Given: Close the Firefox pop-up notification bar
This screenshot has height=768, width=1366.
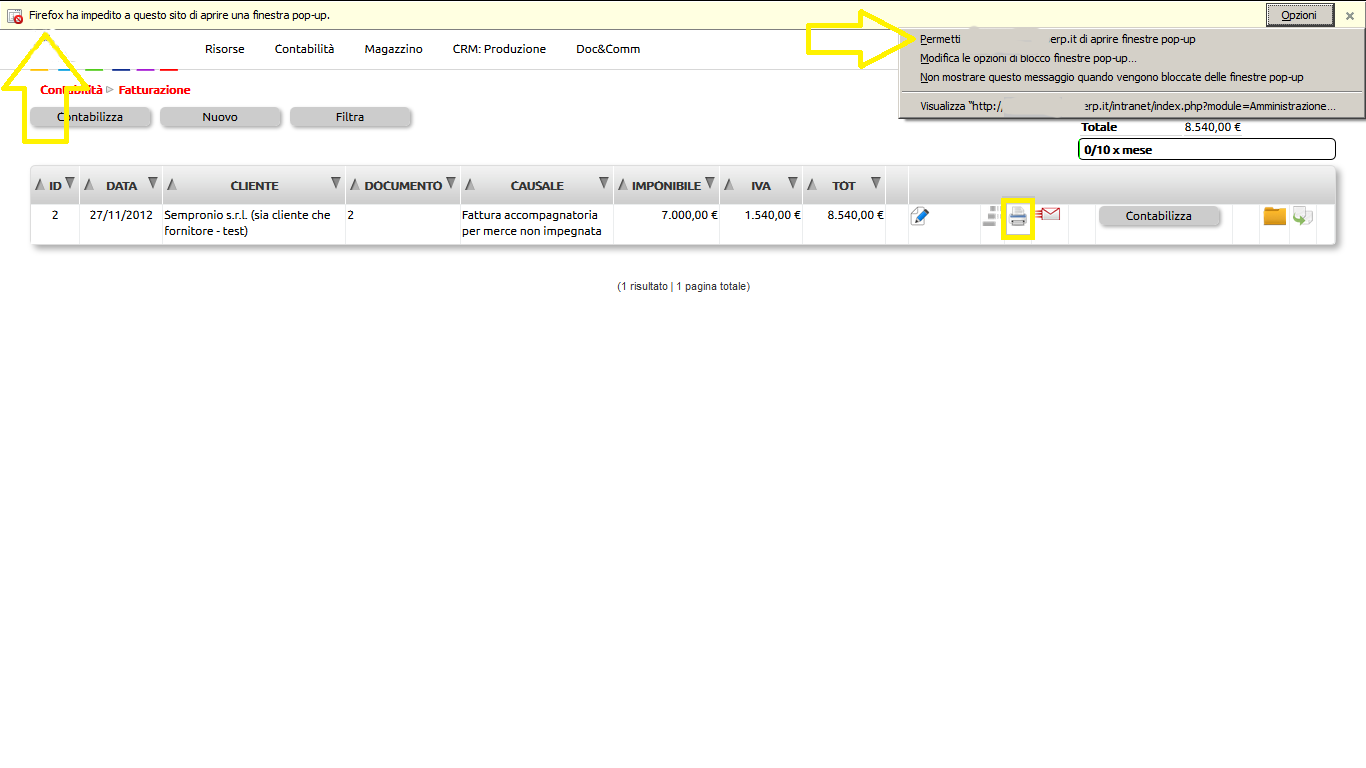Looking at the screenshot, I should click(1350, 15).
